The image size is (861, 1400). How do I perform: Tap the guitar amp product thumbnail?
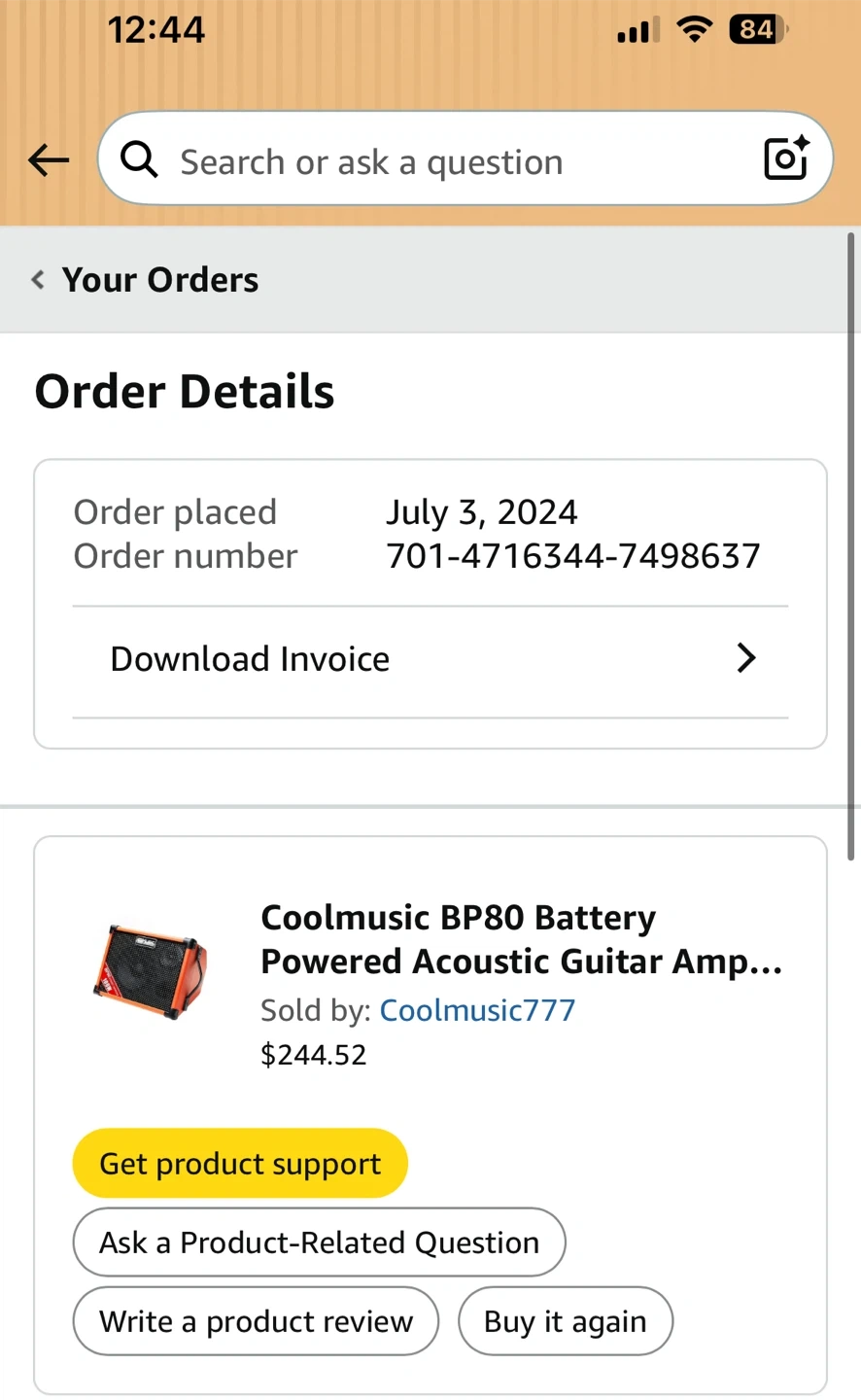coord(150,970)
